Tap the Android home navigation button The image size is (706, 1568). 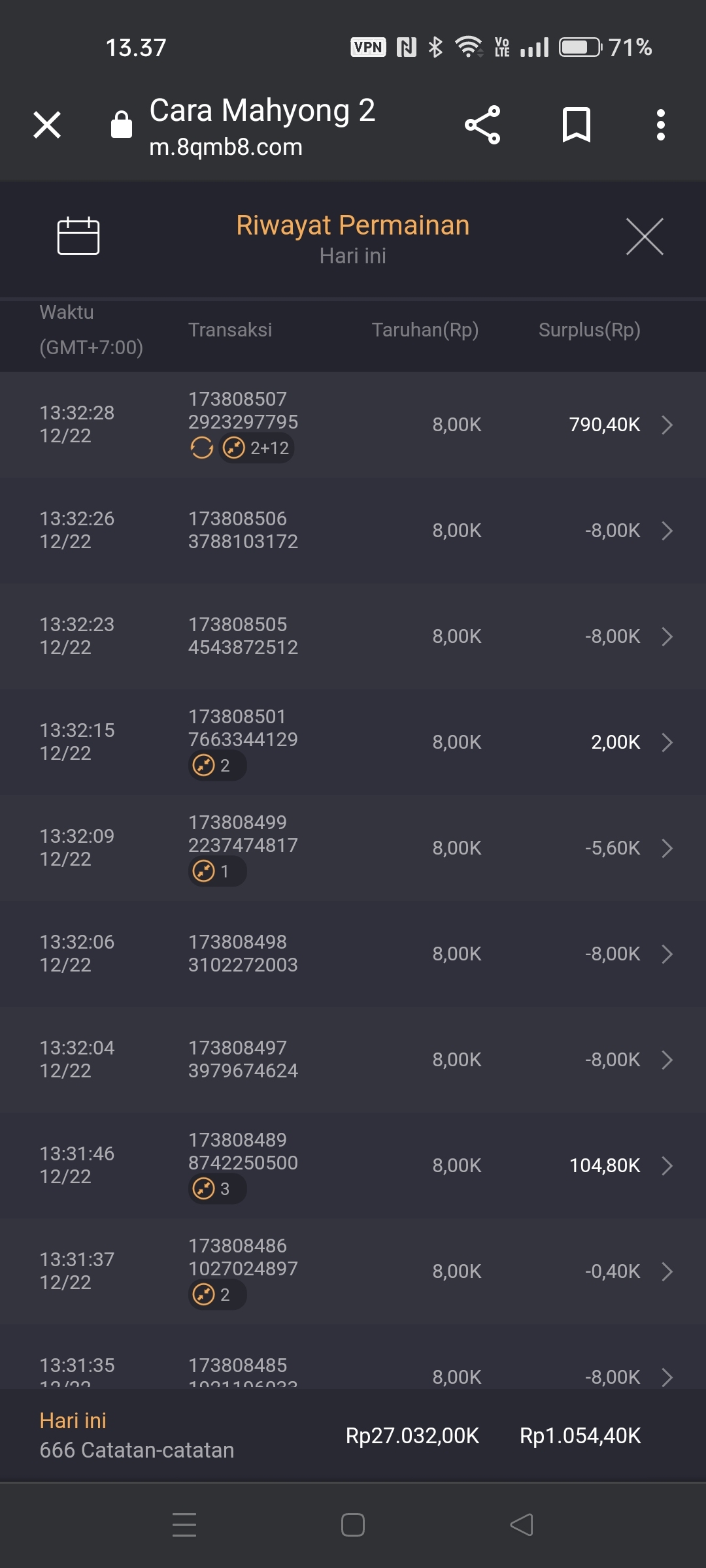pyautogui.click(x=353, y=1525)
